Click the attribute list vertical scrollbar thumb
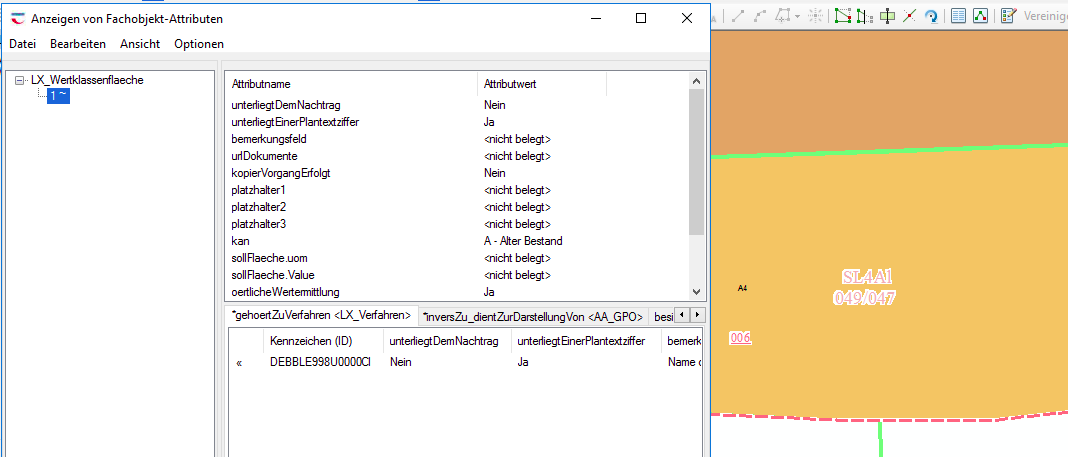The image size is (1068, 457). point(696,160)
